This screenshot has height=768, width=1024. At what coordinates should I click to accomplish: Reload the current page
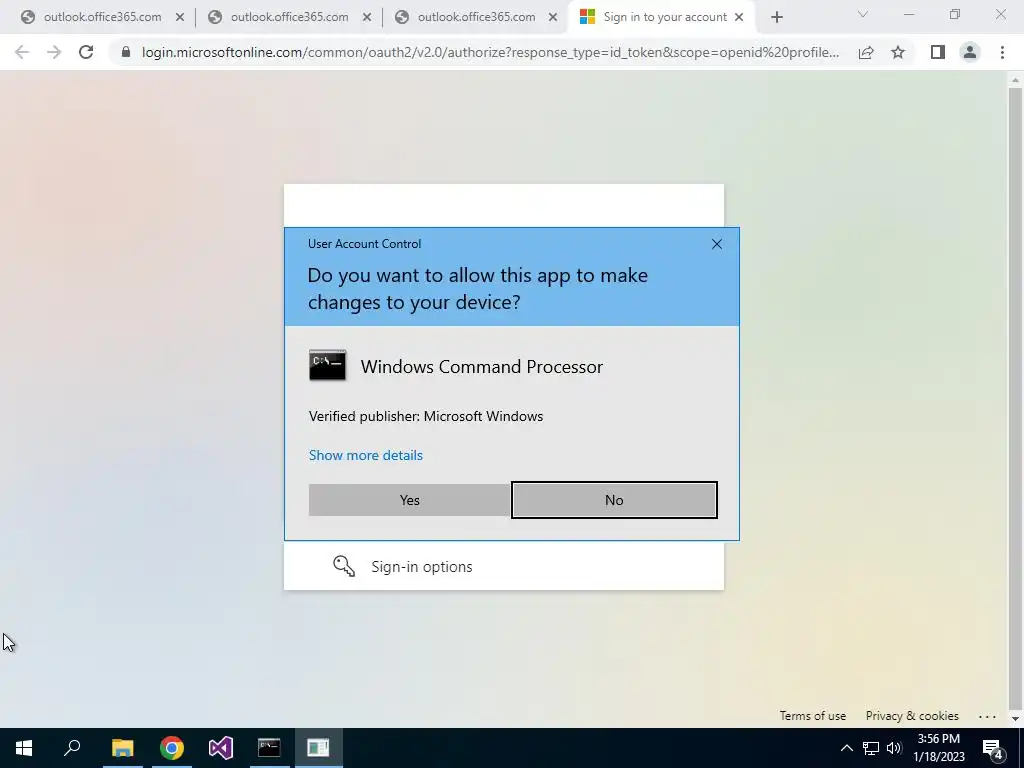(86, 52)
